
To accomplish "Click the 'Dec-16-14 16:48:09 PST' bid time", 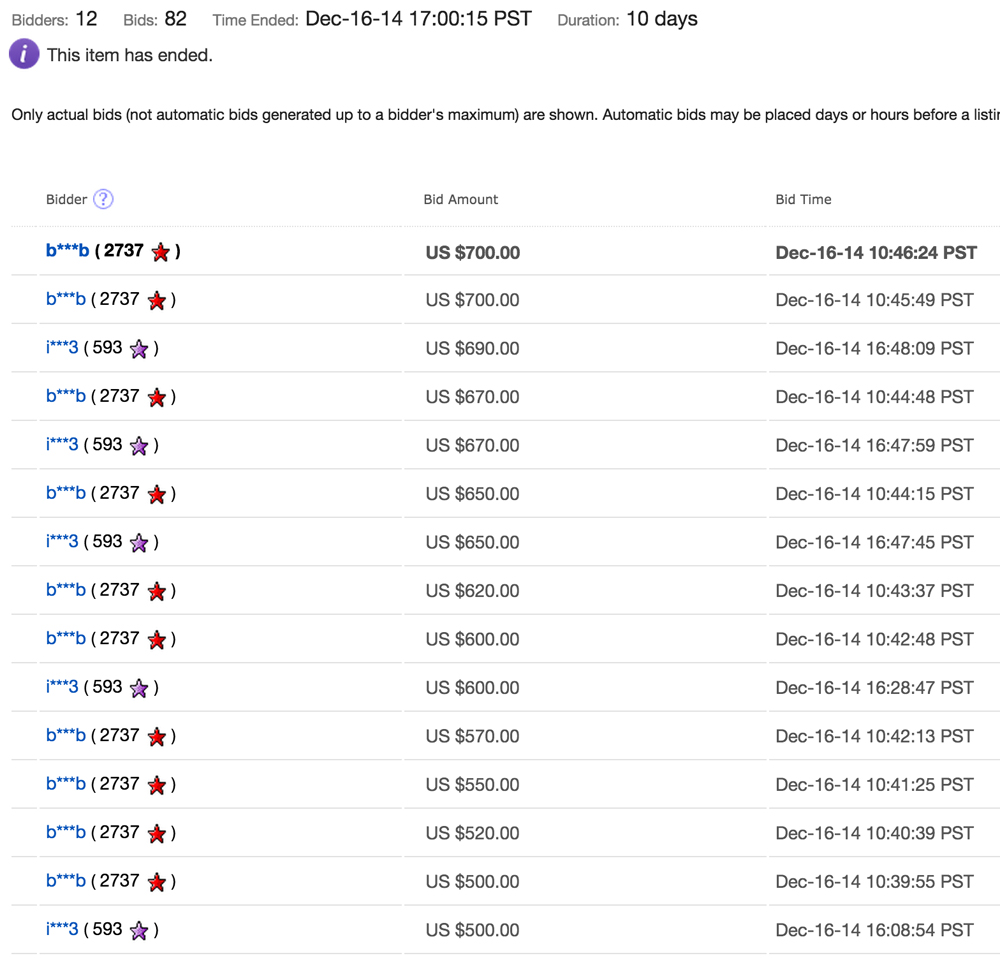I will click(874, 349).
